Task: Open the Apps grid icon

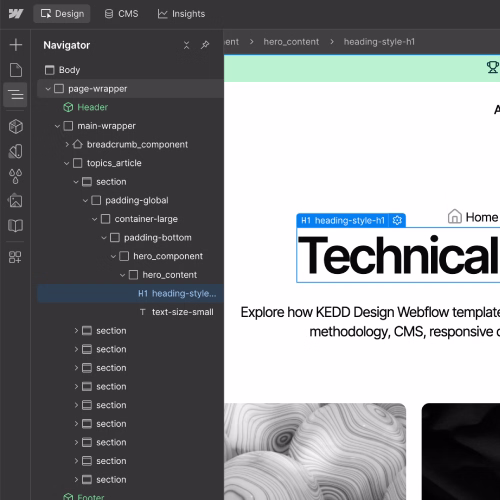Action: click(15, 257)
